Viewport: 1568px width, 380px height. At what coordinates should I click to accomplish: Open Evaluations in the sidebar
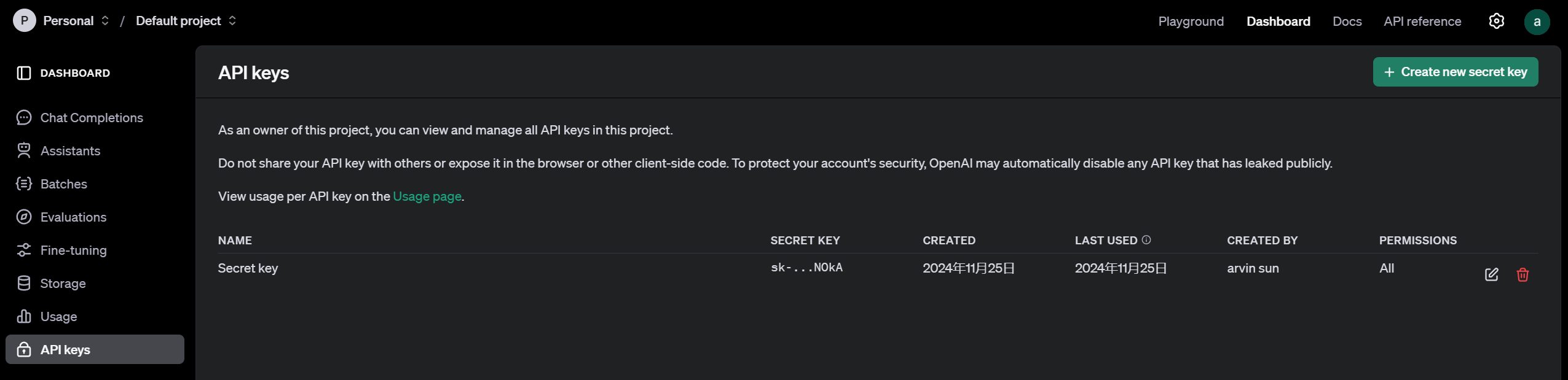(73, 217)
